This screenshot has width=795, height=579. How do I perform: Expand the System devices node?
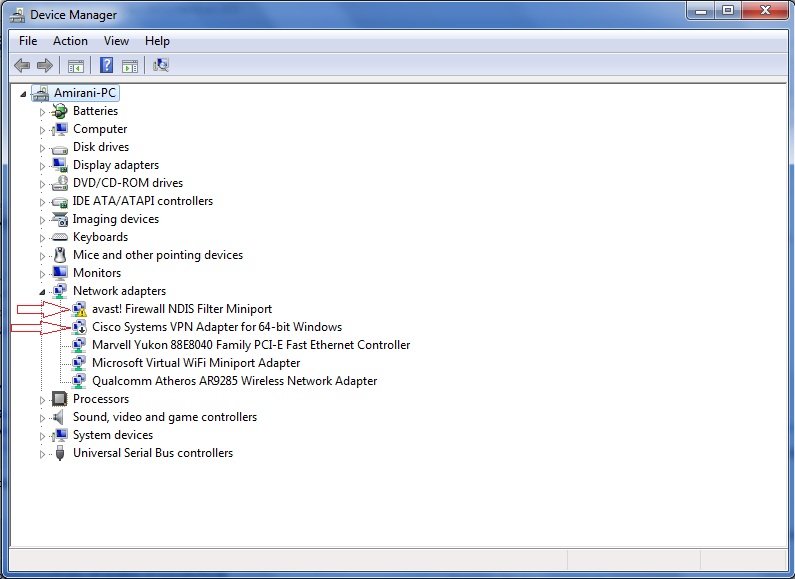(42, 436)
